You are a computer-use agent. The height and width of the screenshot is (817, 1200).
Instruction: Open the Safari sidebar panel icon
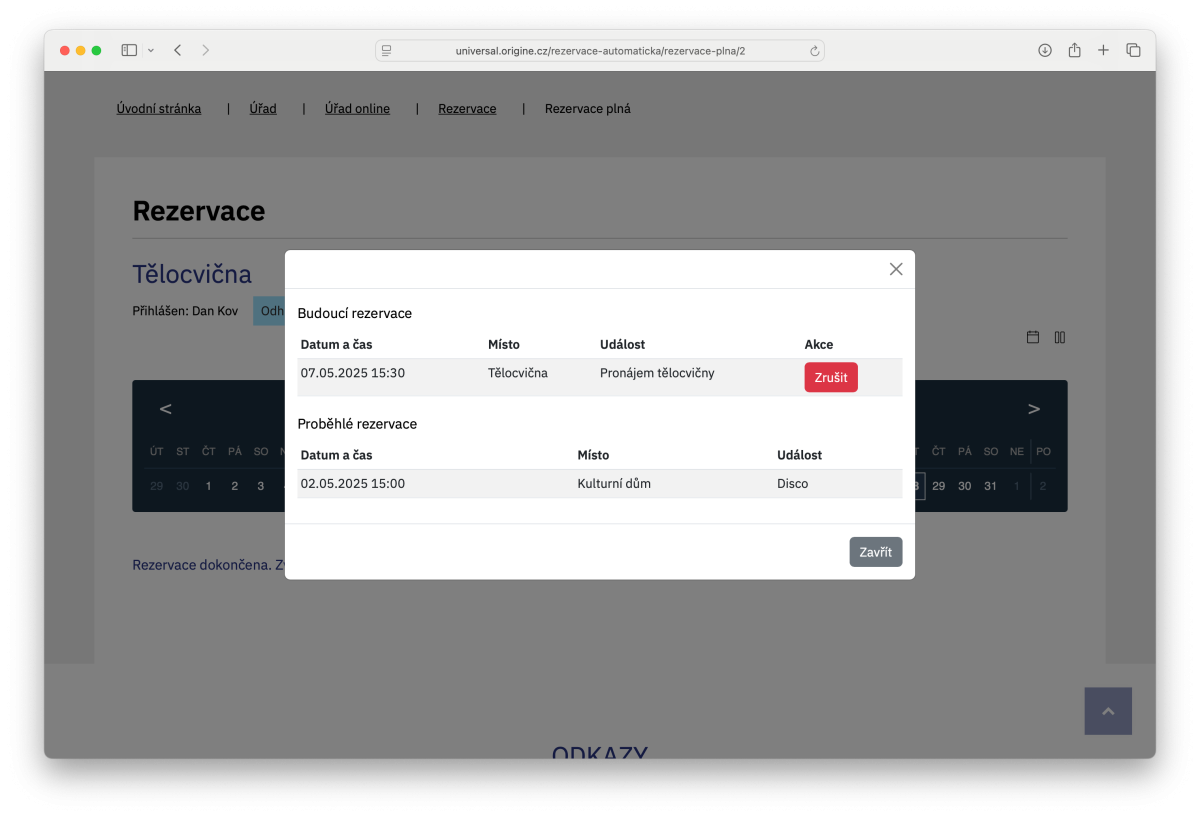pyautogui.click(x=129, y=50)
